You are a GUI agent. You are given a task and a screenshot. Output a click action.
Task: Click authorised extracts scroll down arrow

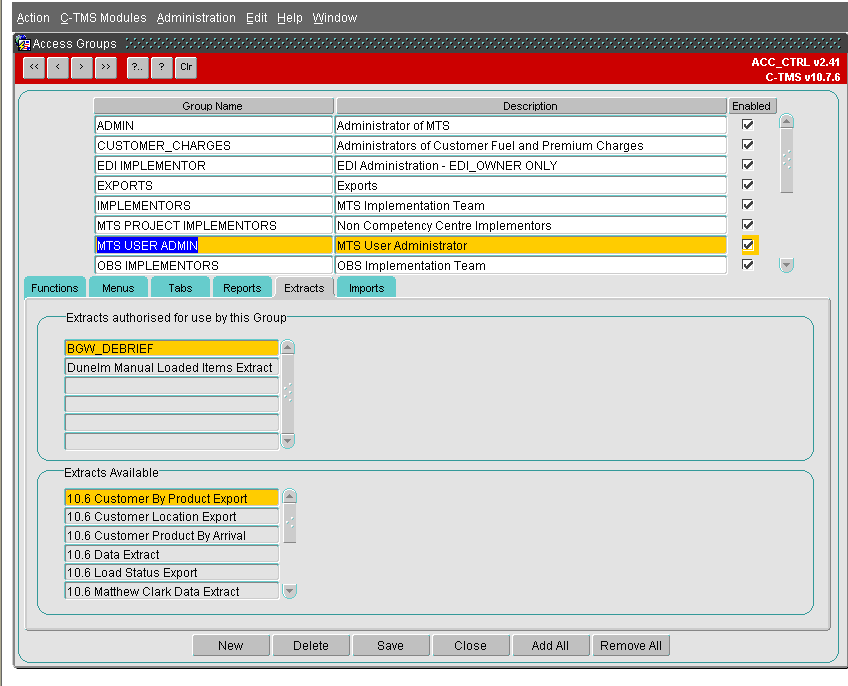click(x=288, y=441)
